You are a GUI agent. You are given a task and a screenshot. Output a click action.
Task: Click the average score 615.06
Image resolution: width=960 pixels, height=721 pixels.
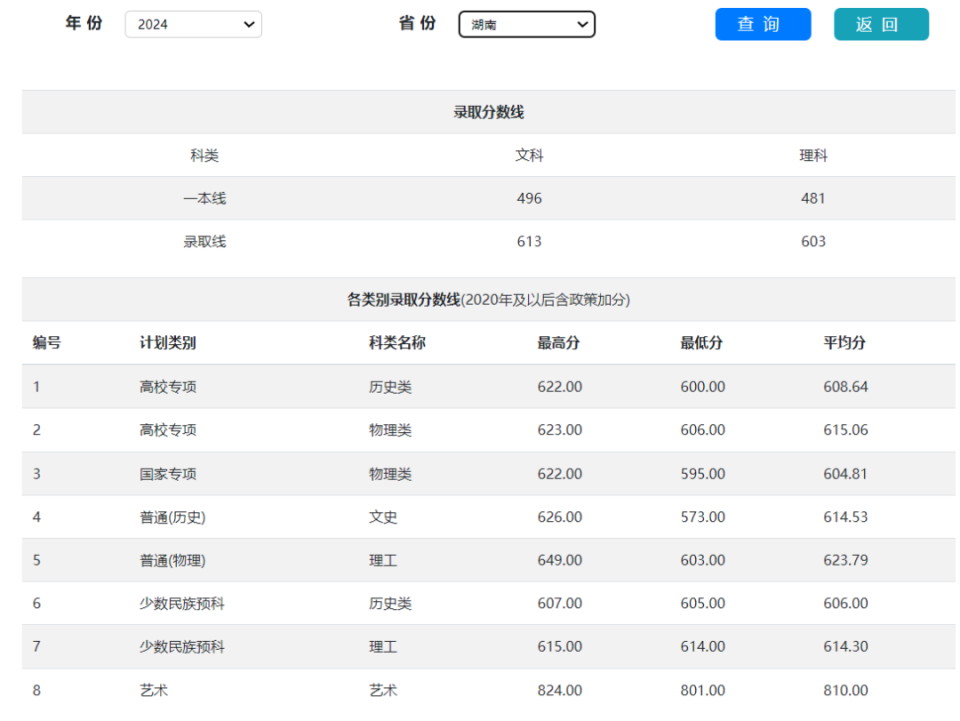point(846,430)
